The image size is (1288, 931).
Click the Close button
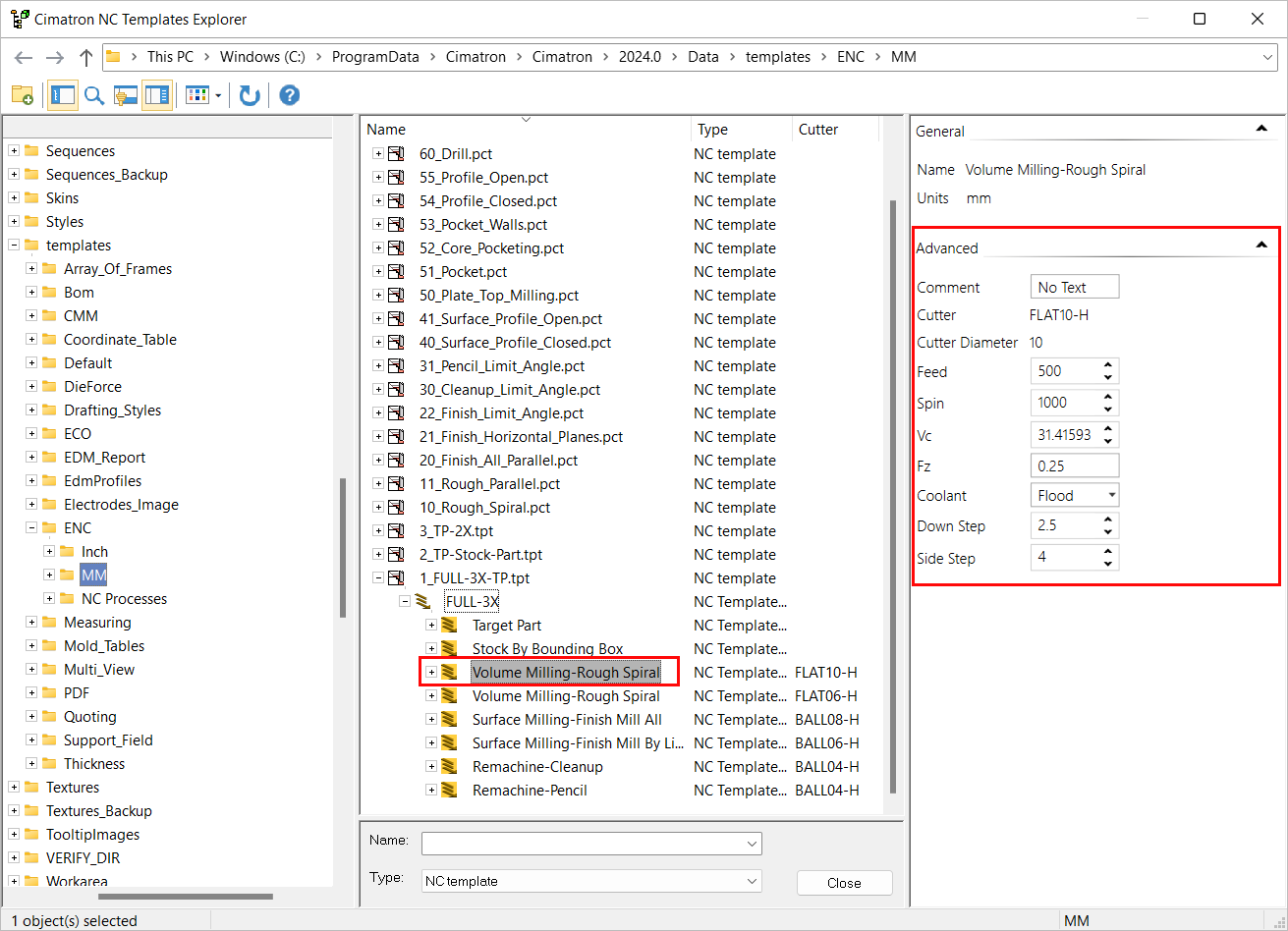(844, 883)
